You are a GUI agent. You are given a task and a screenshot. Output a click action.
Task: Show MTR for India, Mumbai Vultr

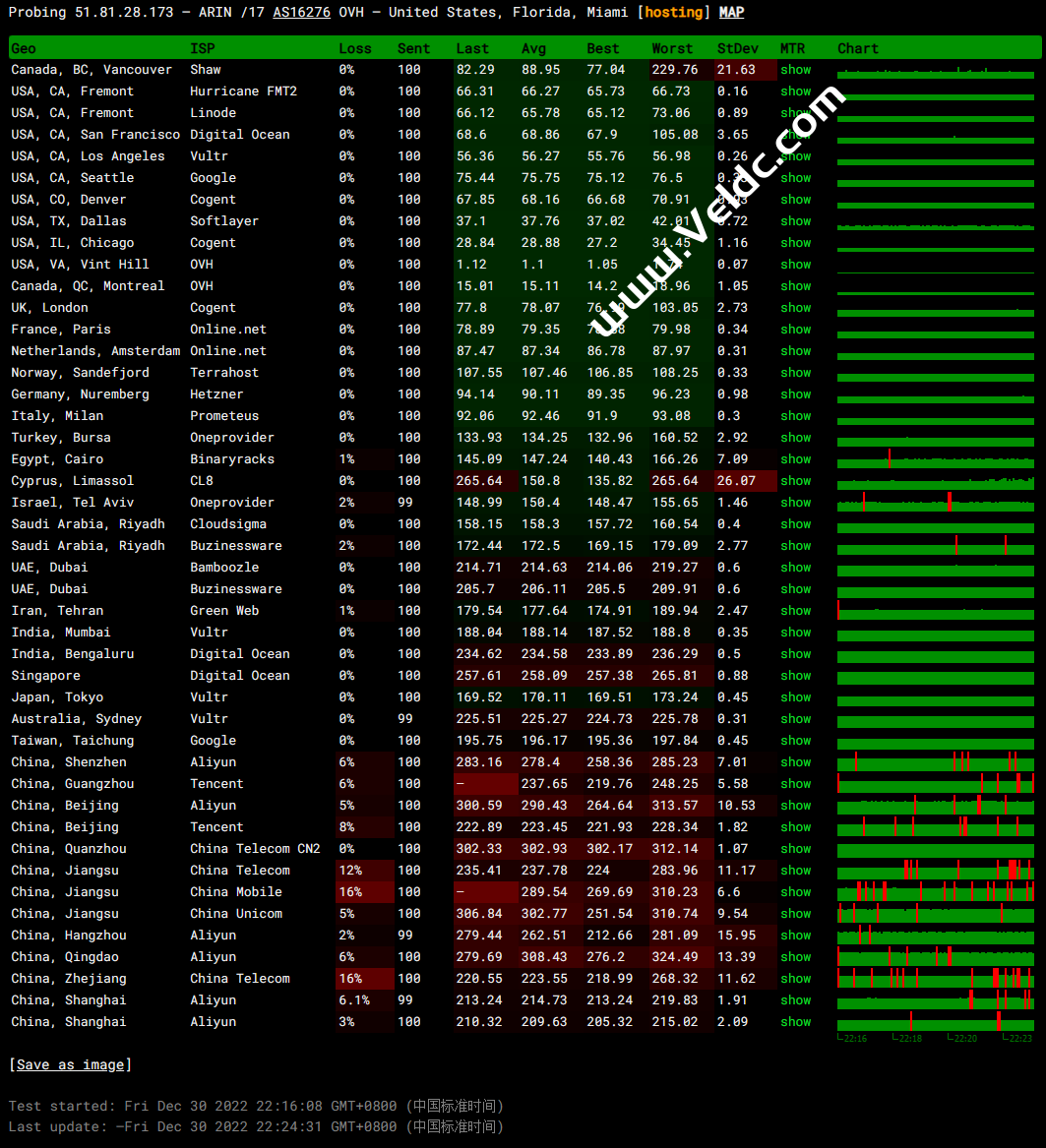tap(795, 633)
